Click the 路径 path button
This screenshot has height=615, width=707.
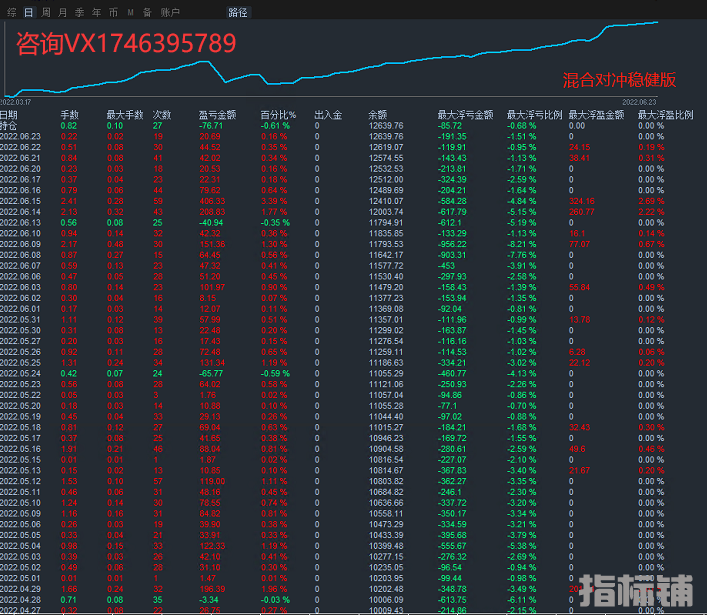238,12
